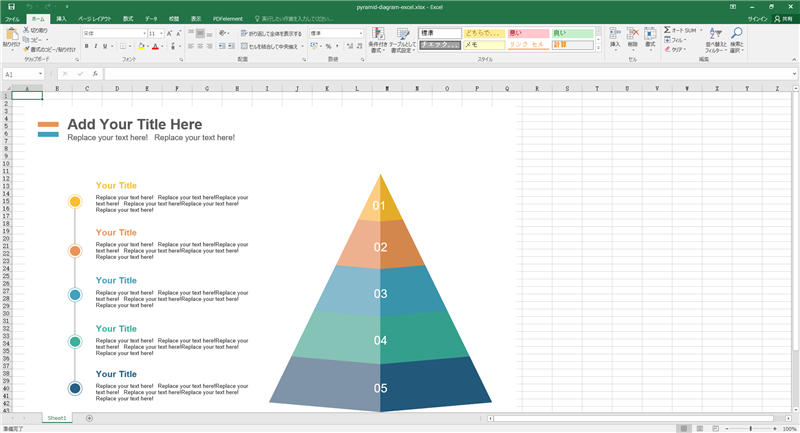
Task: Expand the font size dropdown
Action: coord(162,33)
